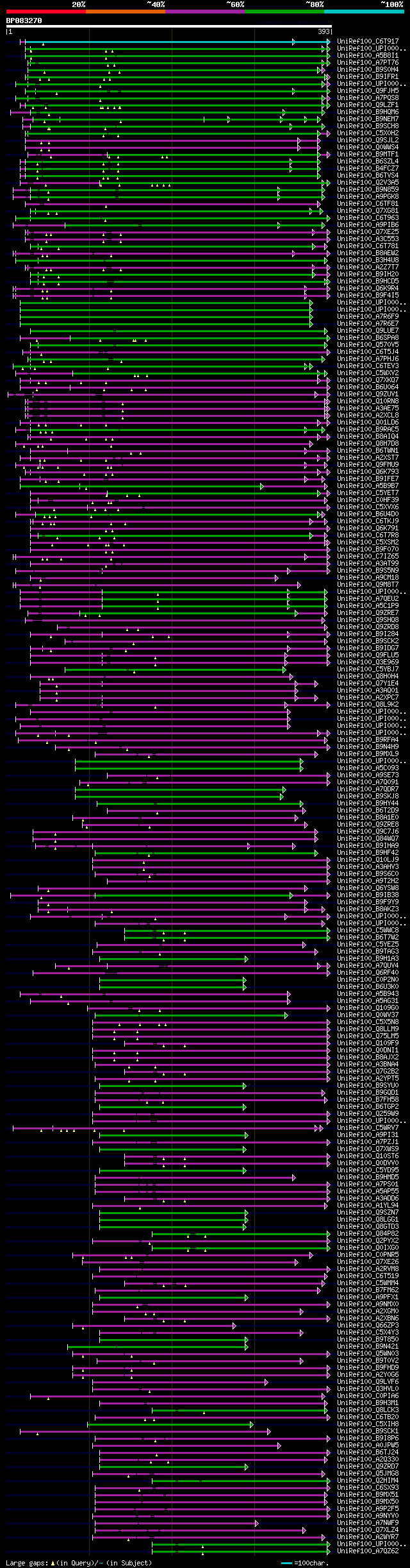Click the white query length ruler bar
The width and height of the screenshot is (410, 1568).
pyautogui.click(x=169, y=26)
